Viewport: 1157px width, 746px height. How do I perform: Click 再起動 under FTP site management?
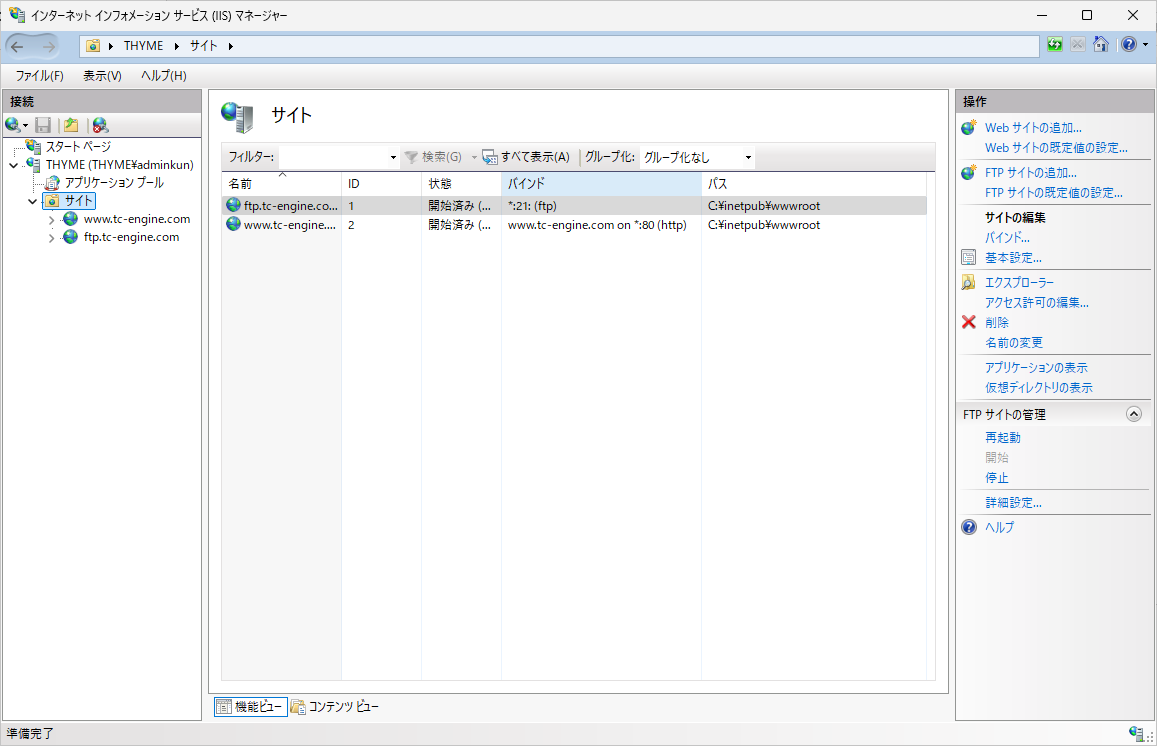pos(1003,438)
